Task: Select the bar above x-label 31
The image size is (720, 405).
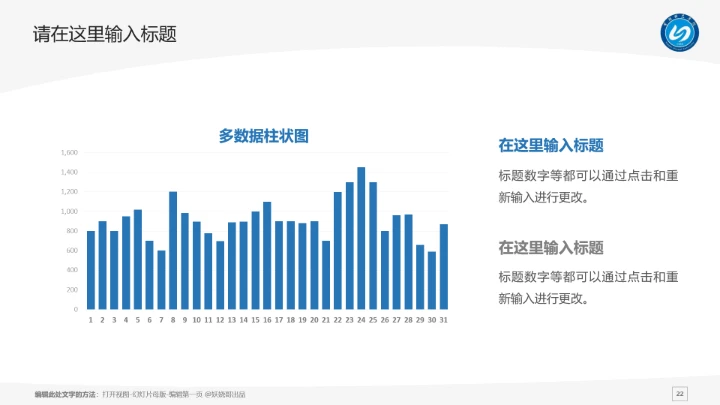Action: click(444, 267)
